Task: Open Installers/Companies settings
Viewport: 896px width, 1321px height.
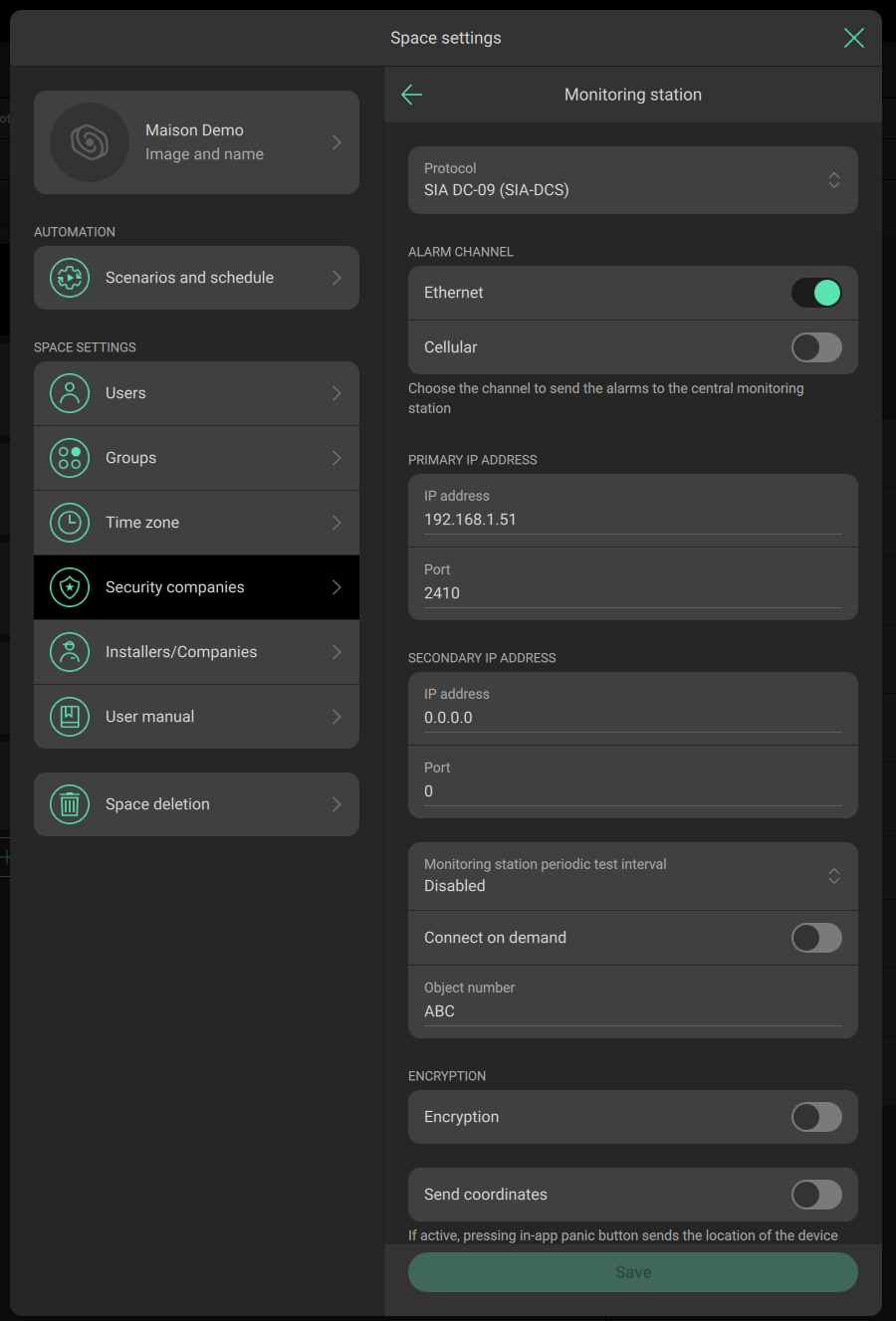Action: click(x=196, y=652)
